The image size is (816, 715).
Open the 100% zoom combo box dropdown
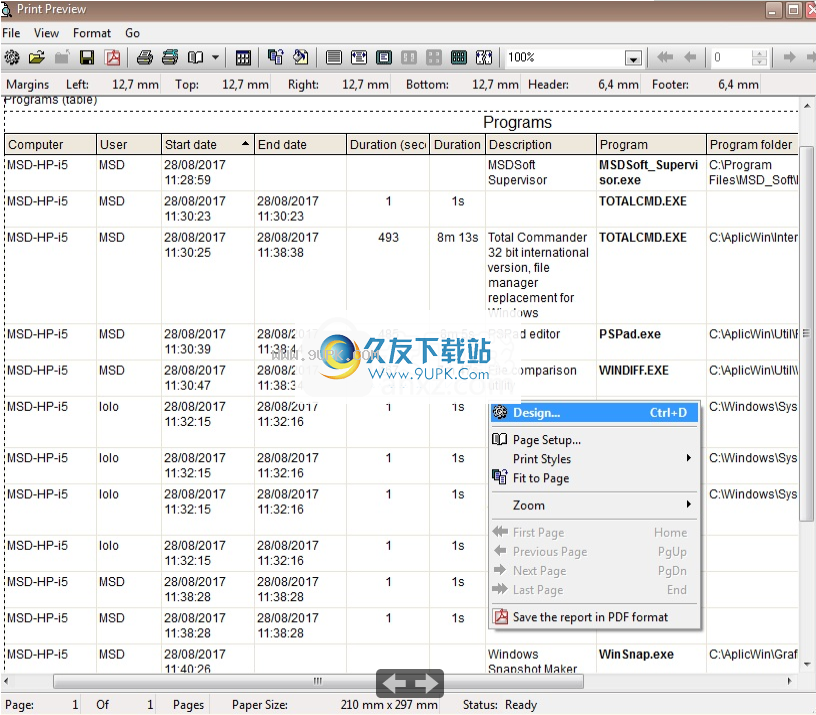point(633,58)
